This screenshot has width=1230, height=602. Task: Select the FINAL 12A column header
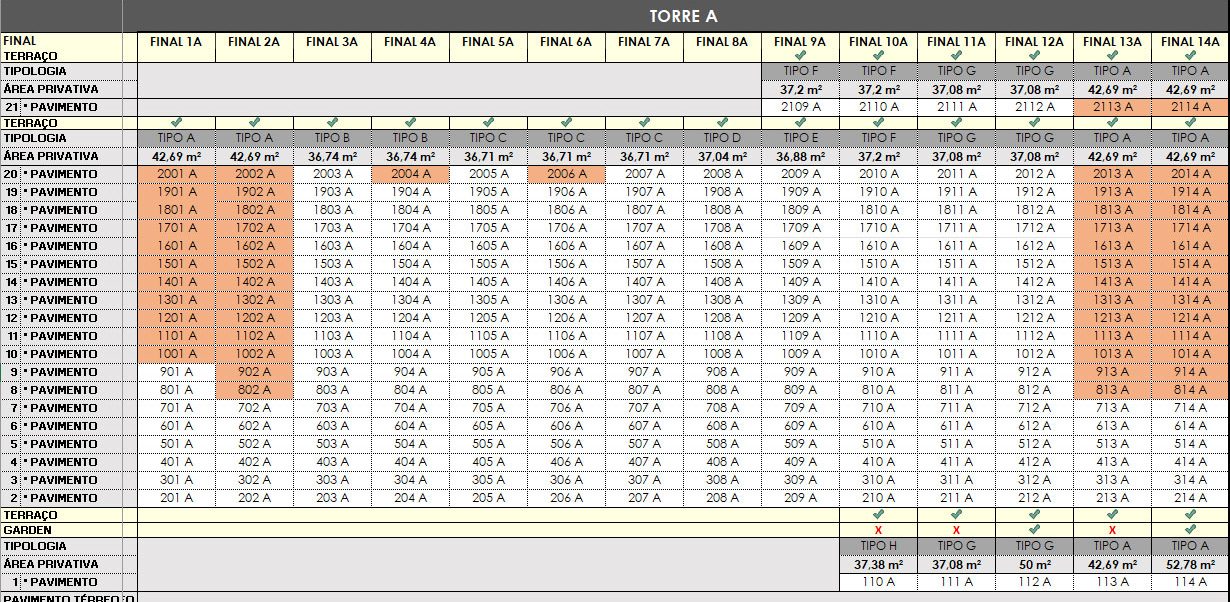tap(1034, 42)
